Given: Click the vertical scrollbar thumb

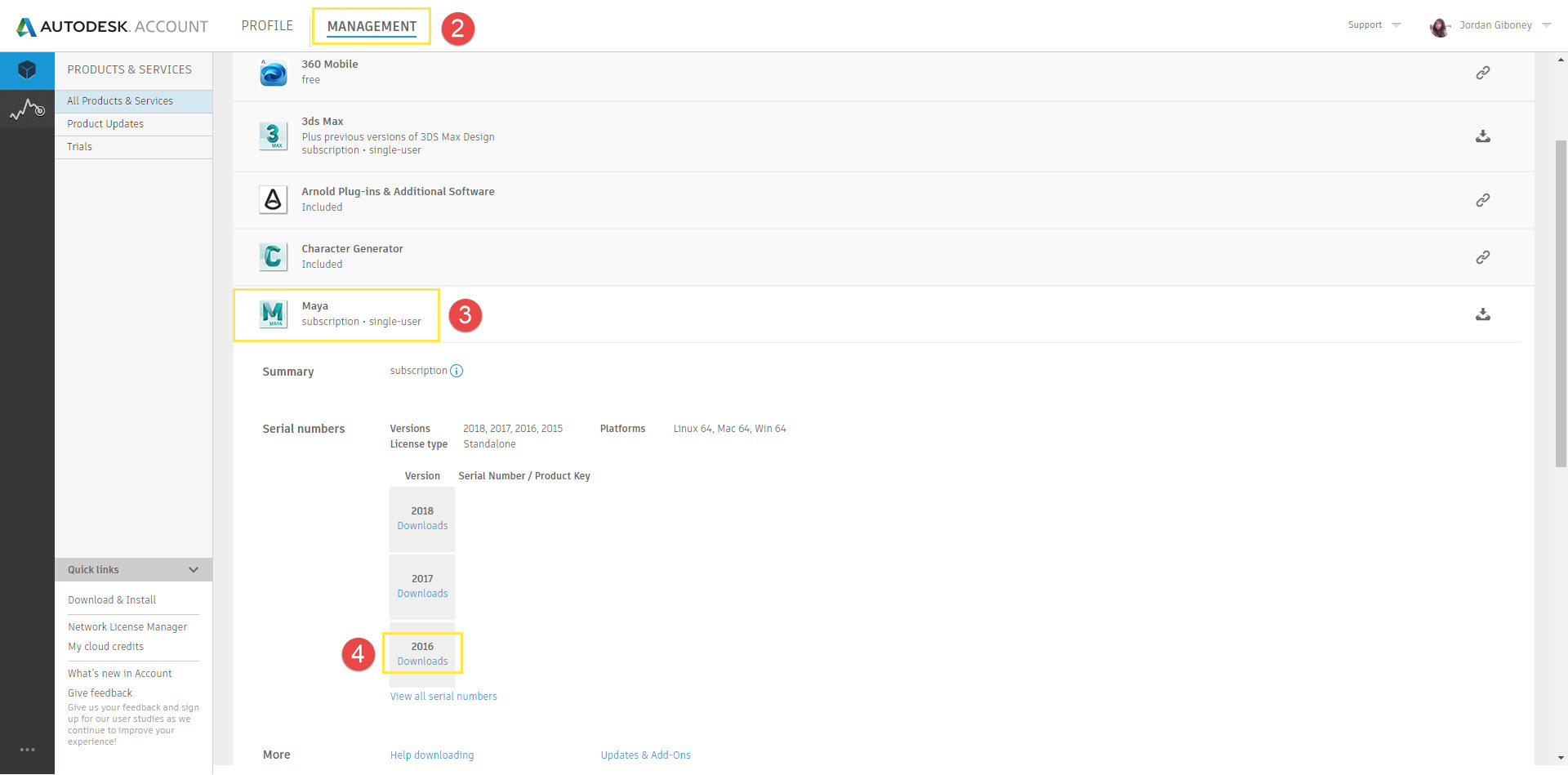Looking at the screenshot, I should 1561,304.
